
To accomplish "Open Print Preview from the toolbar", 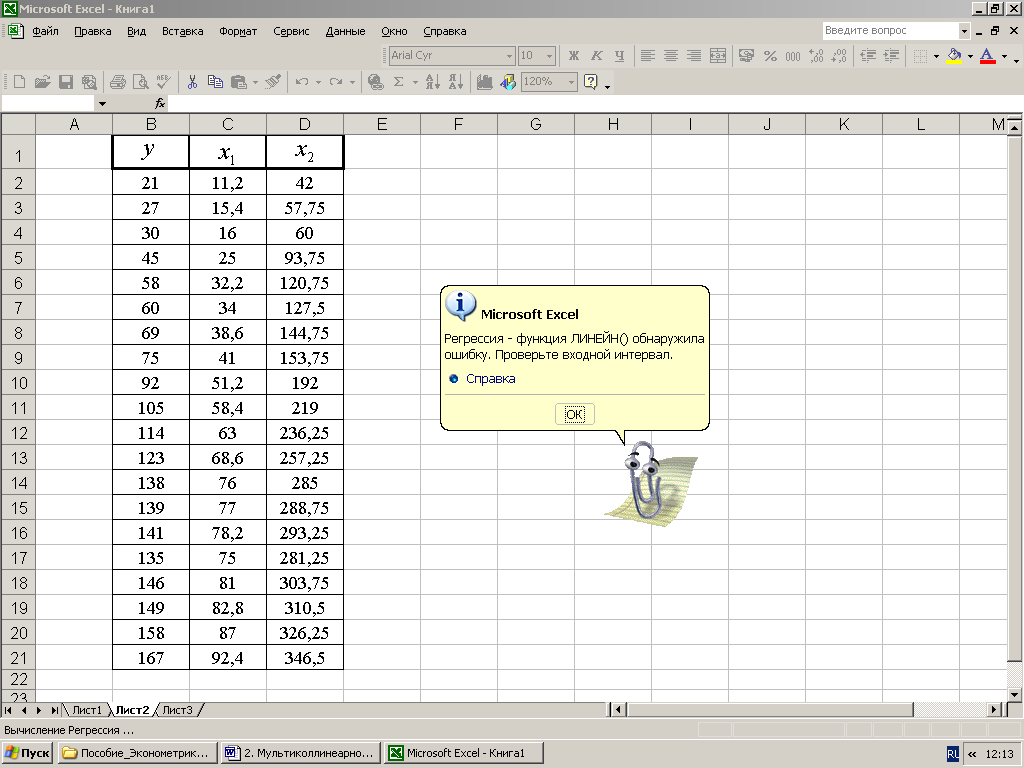I will tap(140, 82).
